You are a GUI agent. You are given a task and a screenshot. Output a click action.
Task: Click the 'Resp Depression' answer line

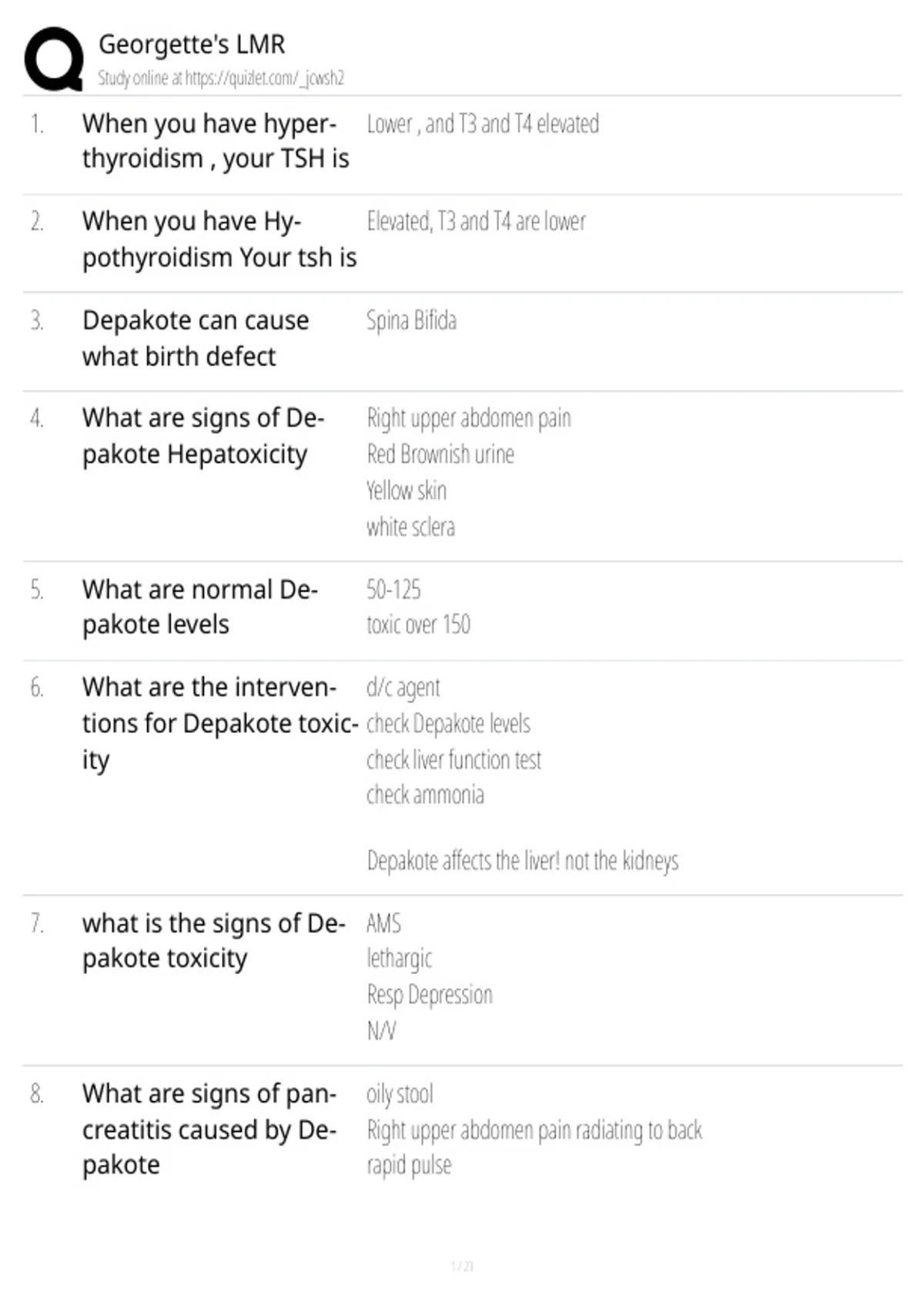pyautogui.click(x=430, y=995)
